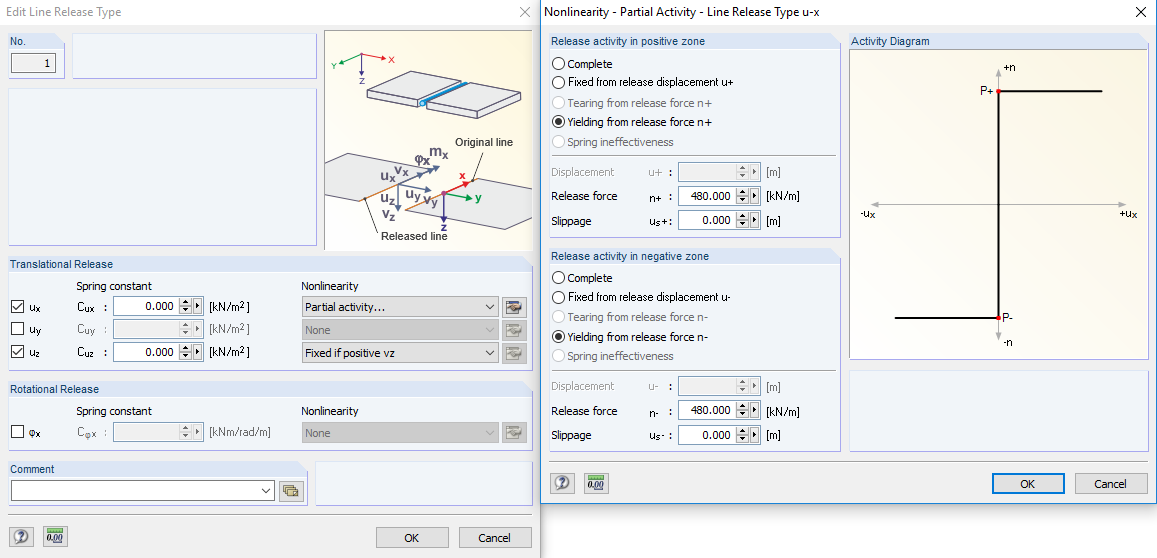Expand the uz Nonlinearity dropdown
The width and height of the screenshot is (1157, 558).
pyautogui.click(x=489, y=352)
